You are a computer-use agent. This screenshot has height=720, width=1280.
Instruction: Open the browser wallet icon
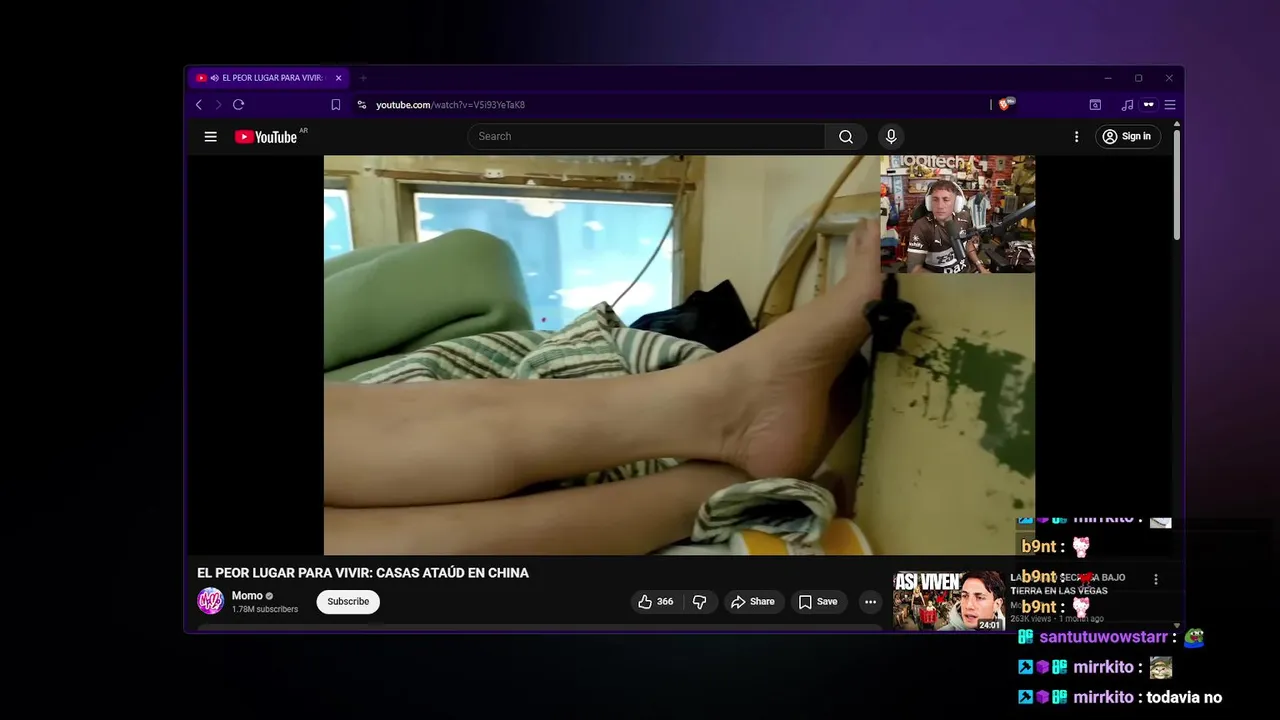(x=1095, y=105)
